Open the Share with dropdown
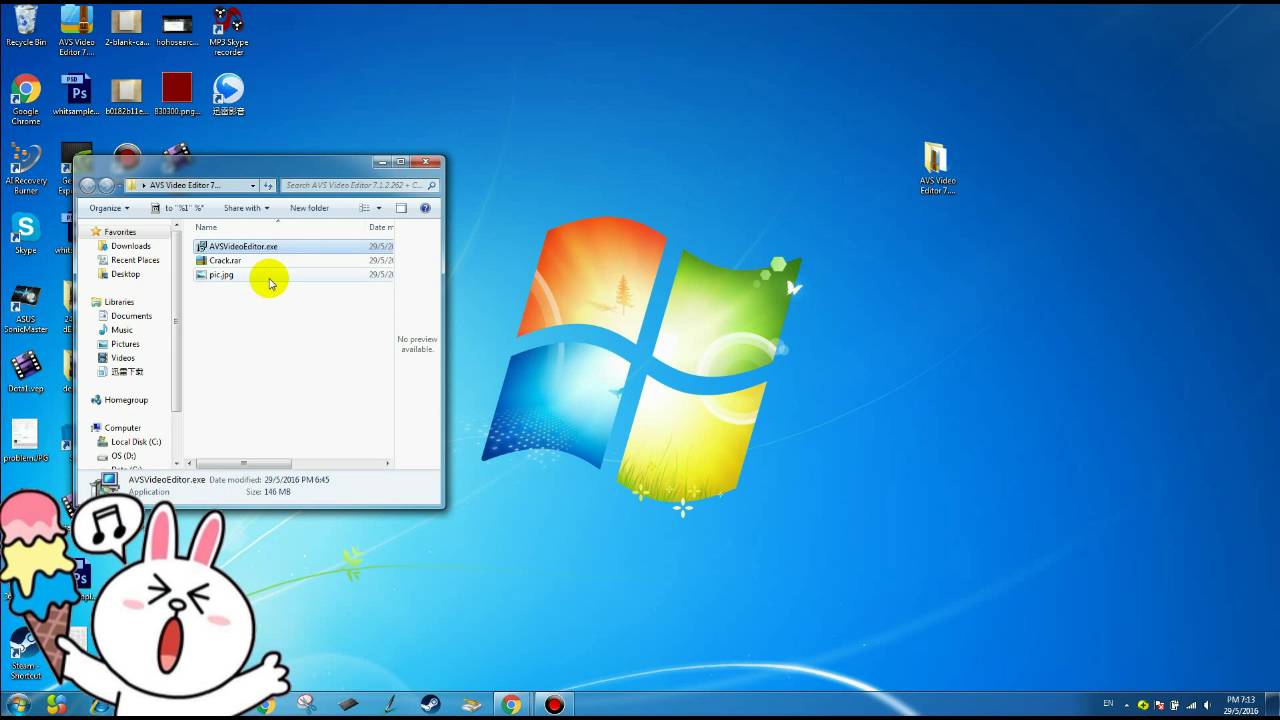 click(246, 208)
